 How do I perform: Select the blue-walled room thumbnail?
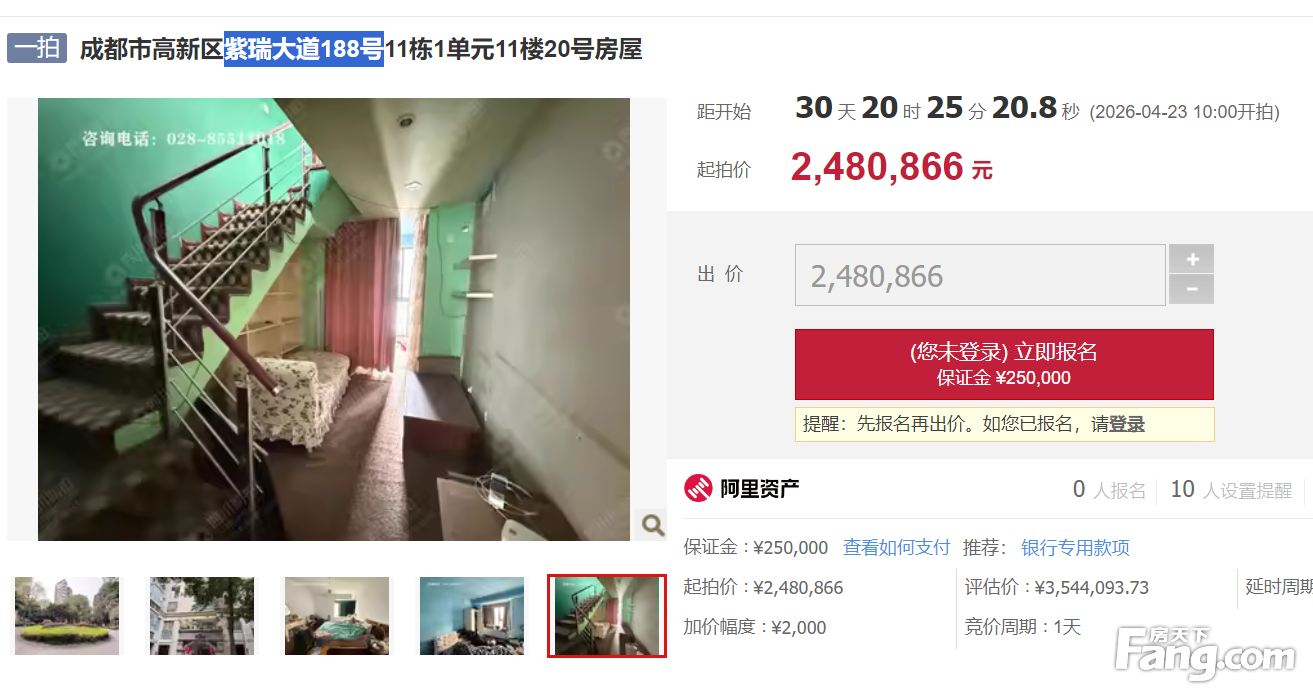472,616
